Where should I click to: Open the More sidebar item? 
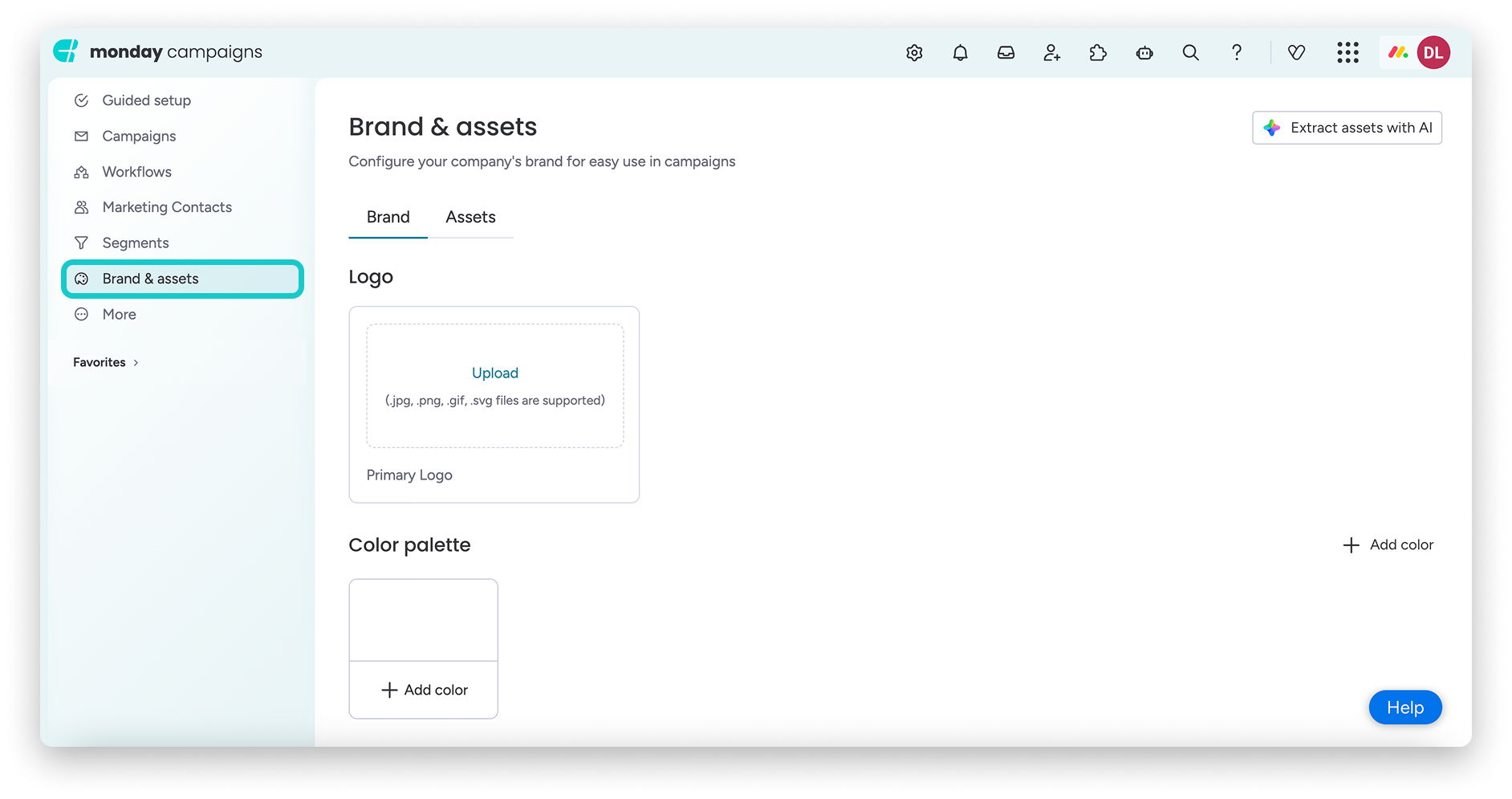coord(182,314)
